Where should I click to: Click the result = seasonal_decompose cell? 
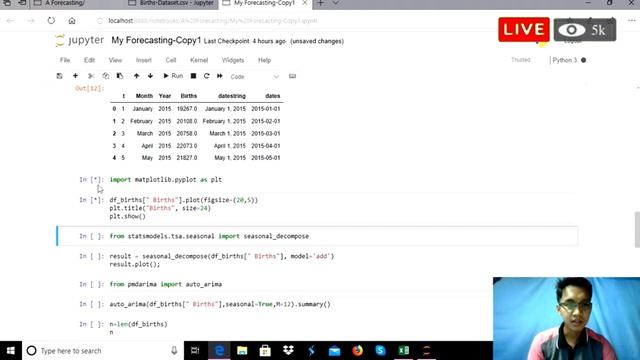(343, 260)
